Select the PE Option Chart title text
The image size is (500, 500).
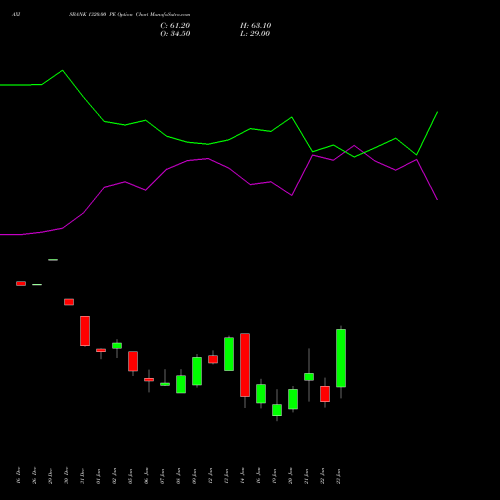point(129,15)
